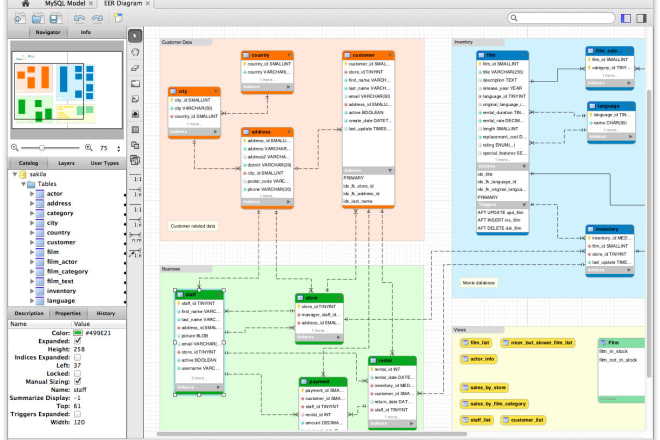Expand the film_actor table node
660x440 pixels.
(x=32, y=261)
